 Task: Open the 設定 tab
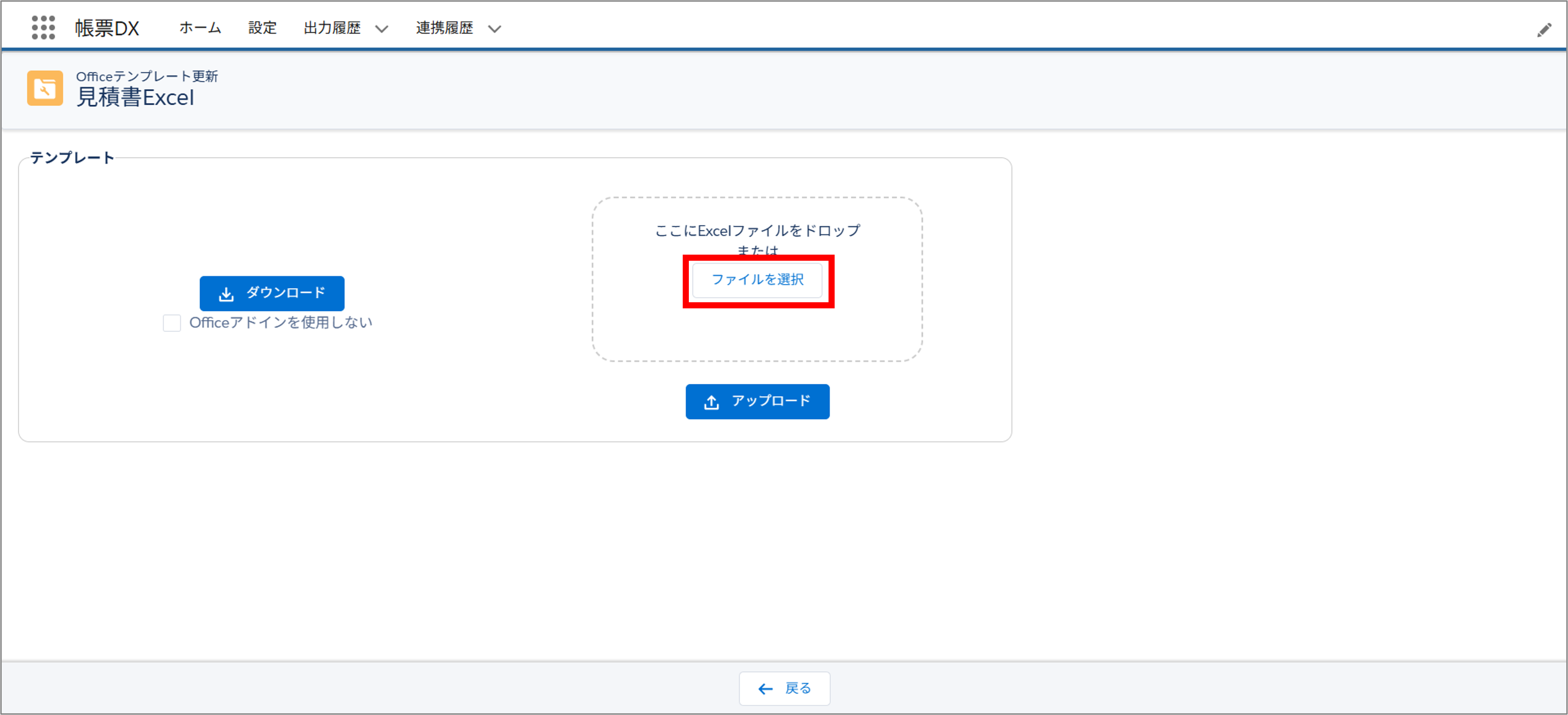262,28
